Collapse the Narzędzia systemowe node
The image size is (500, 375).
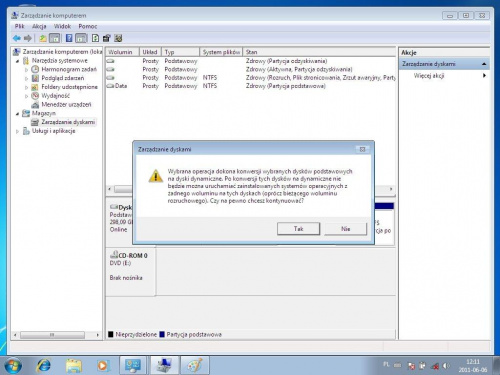[x=17, y=61]
